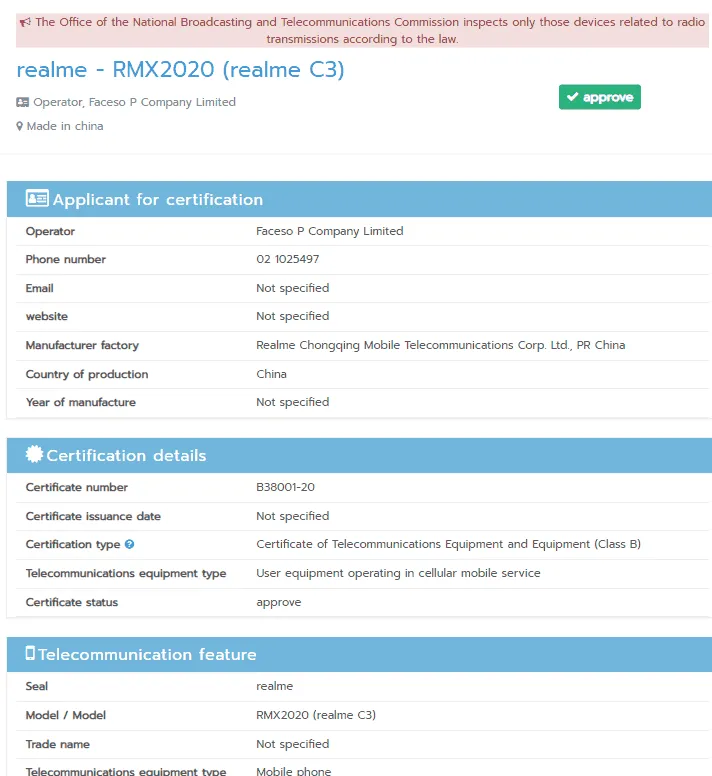Click the website value Not specified

292,316
